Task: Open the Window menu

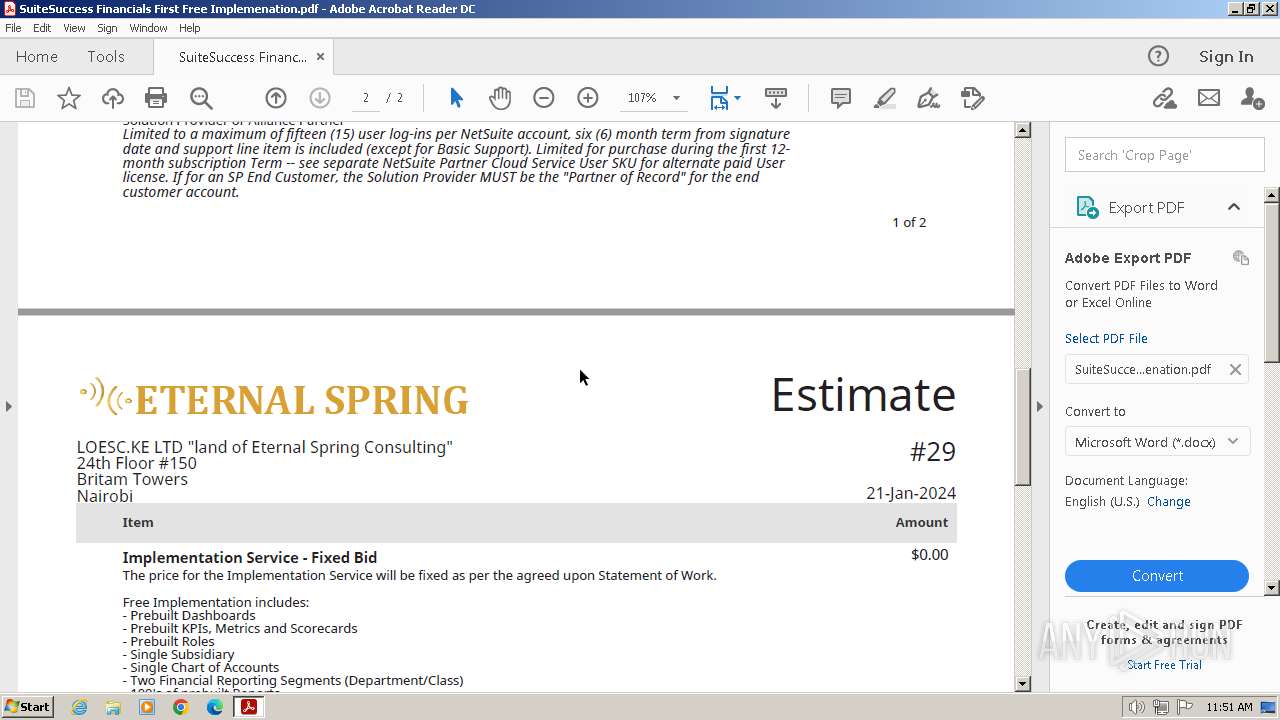Action: point(148,28)
